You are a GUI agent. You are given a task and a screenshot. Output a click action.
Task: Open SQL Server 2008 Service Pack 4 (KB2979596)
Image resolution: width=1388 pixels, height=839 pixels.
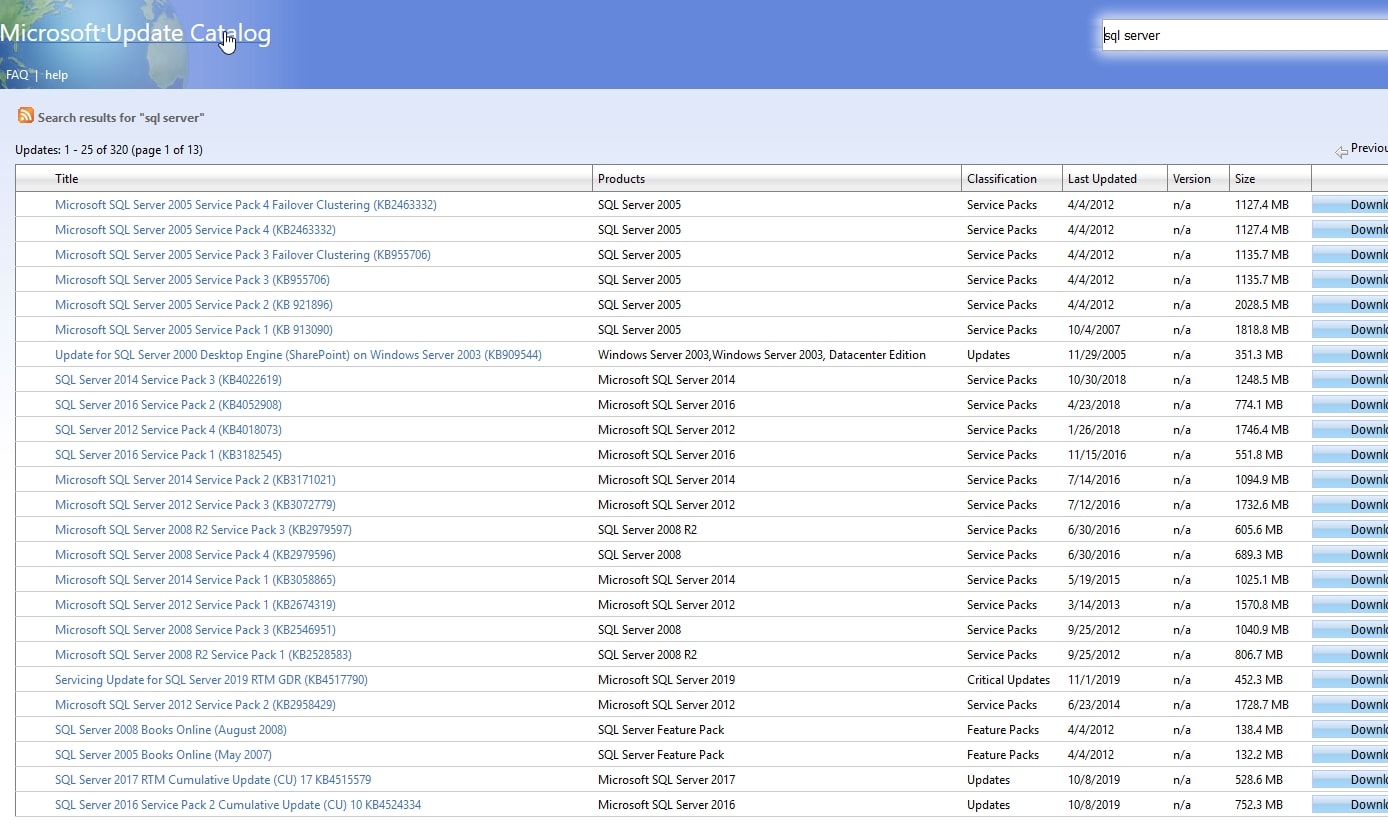pos(195,555)
